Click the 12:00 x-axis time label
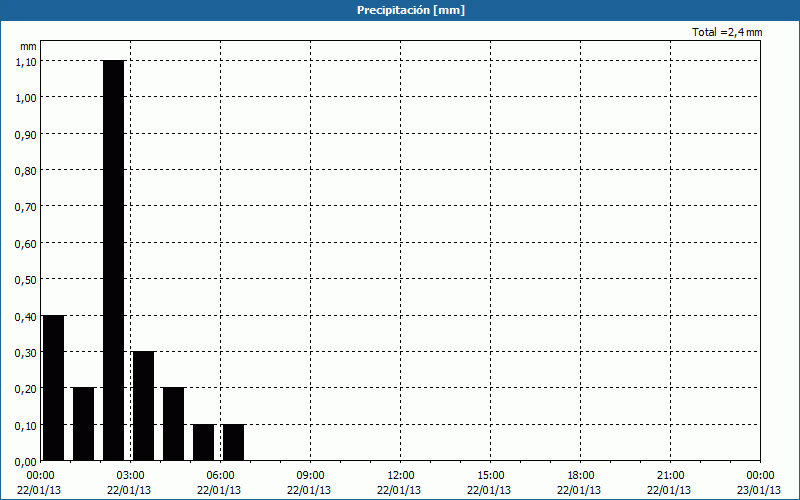800x500 pixels. (401, 476)
